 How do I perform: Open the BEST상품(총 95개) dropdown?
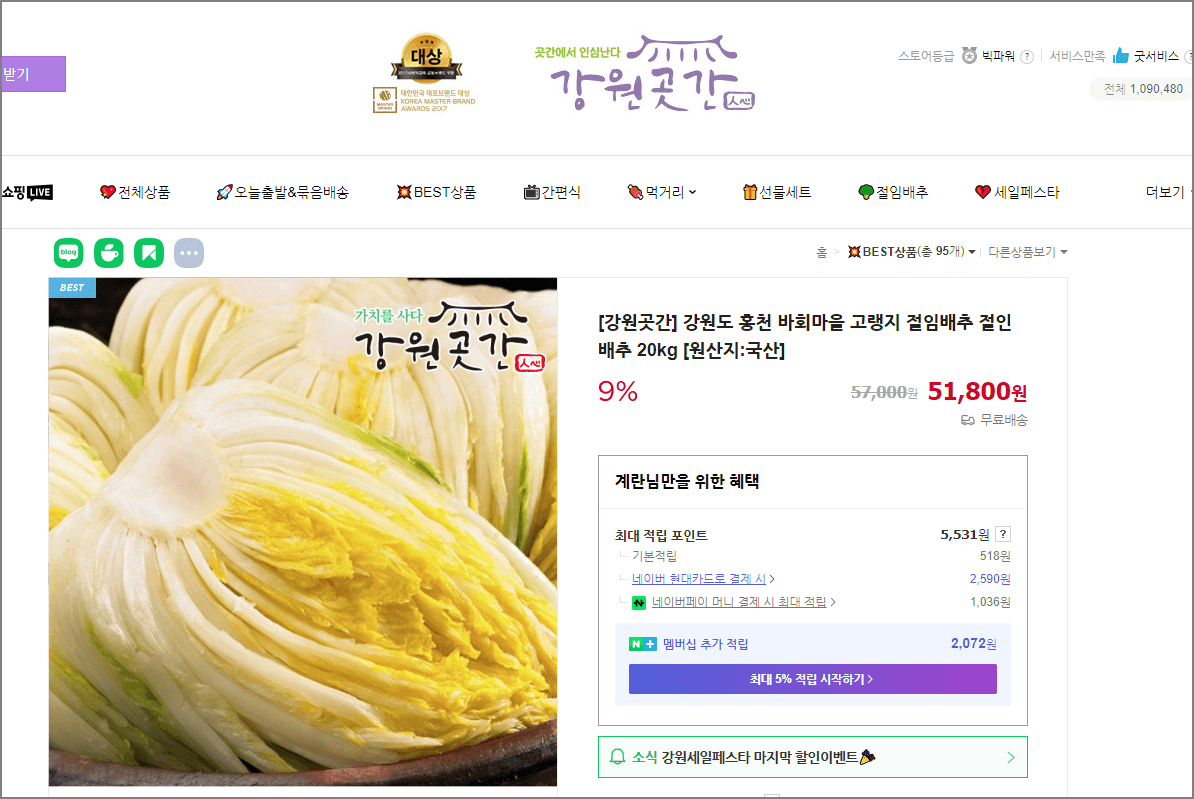(x=911, y=253)
